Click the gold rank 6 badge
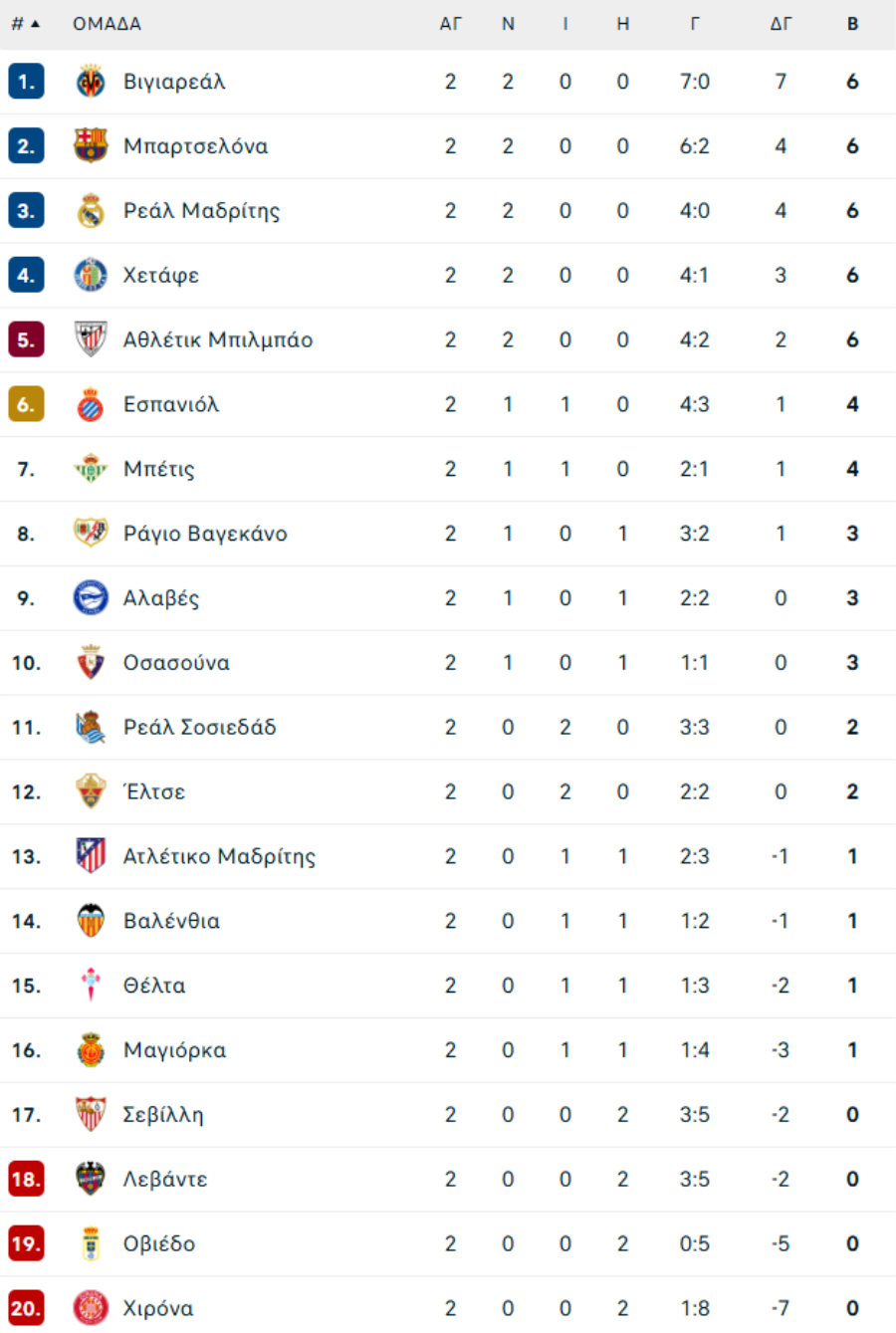 (x=26, y=404)
